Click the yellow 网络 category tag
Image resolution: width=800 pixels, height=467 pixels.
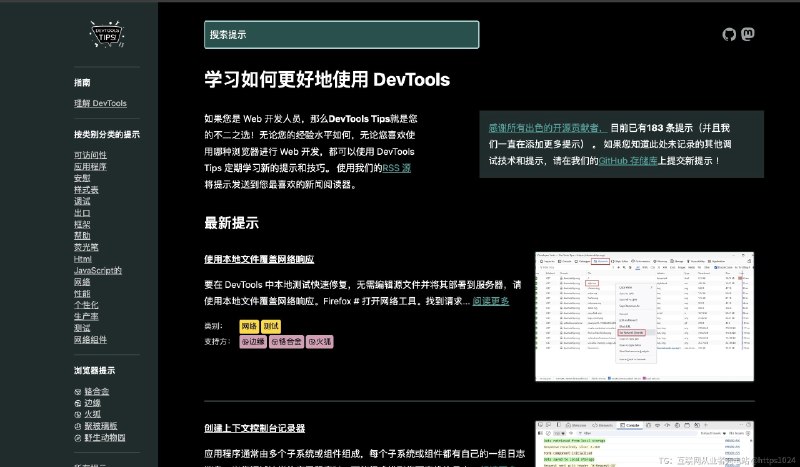(x=249, y=326)
